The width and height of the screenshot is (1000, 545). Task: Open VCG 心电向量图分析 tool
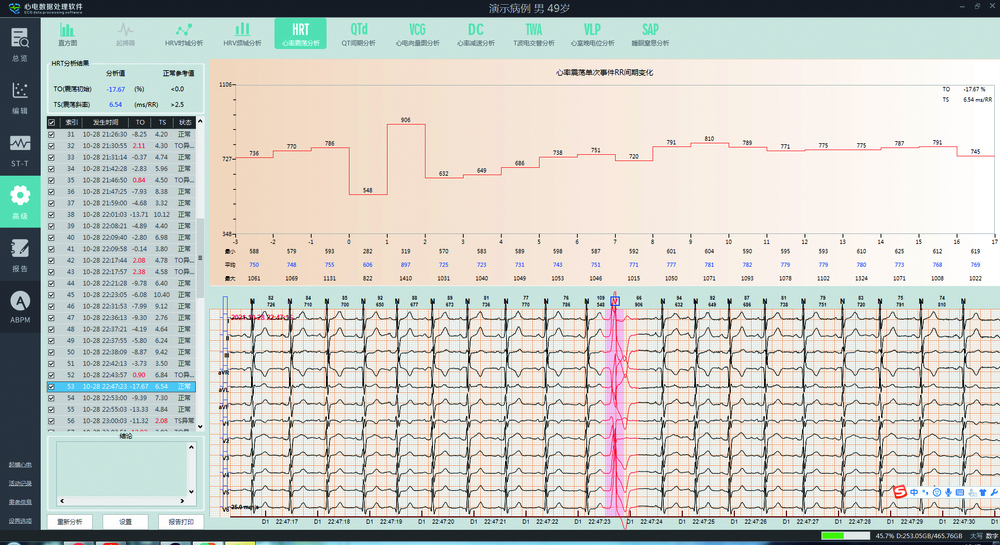417,35
